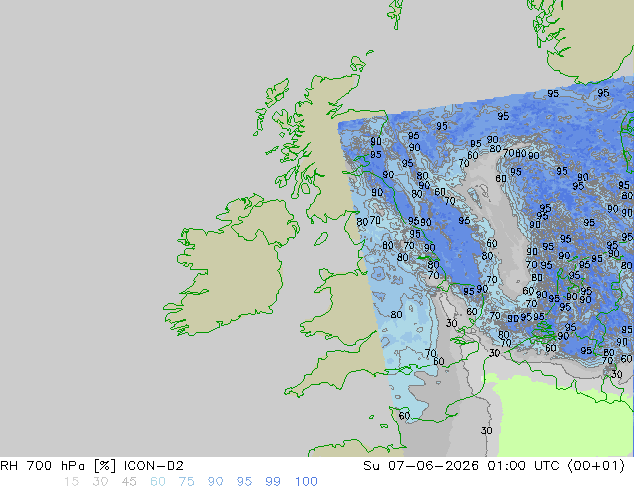Pick the legend value 75
The image size is (634, 490).
pyautogui.click(x=186, y=482)
